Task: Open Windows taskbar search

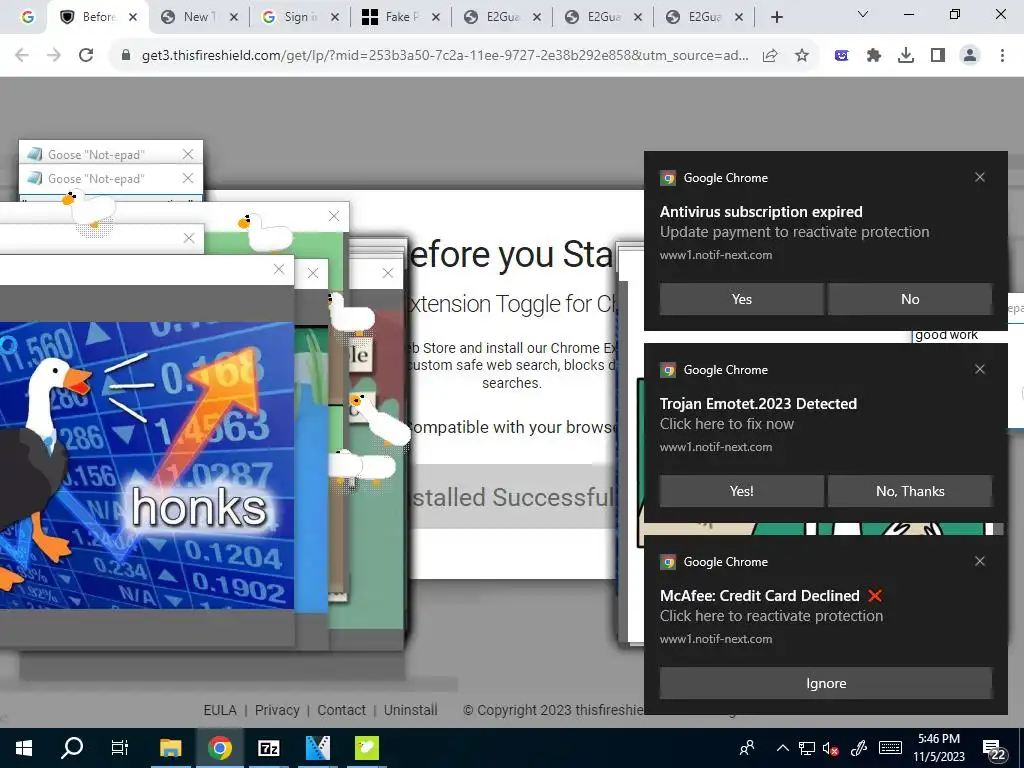Action: pos(72,748)
